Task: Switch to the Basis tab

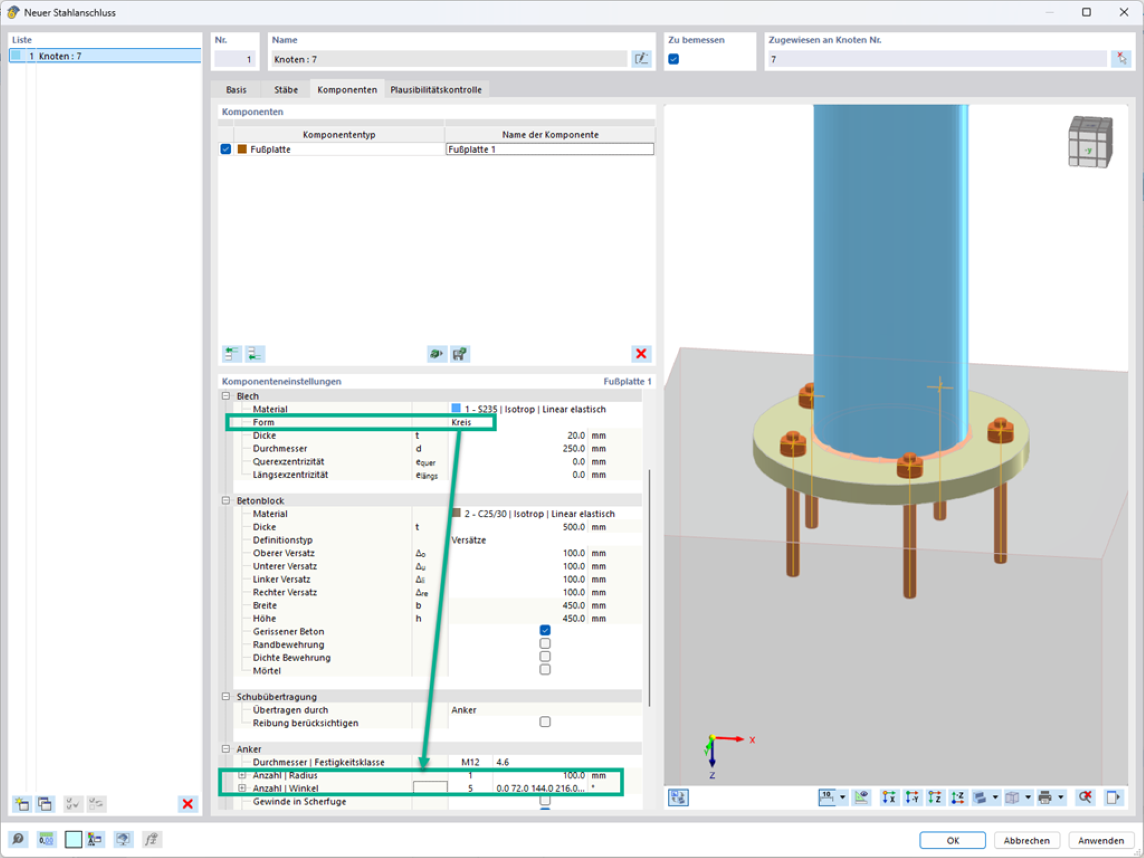Action: tap(236, 90)
